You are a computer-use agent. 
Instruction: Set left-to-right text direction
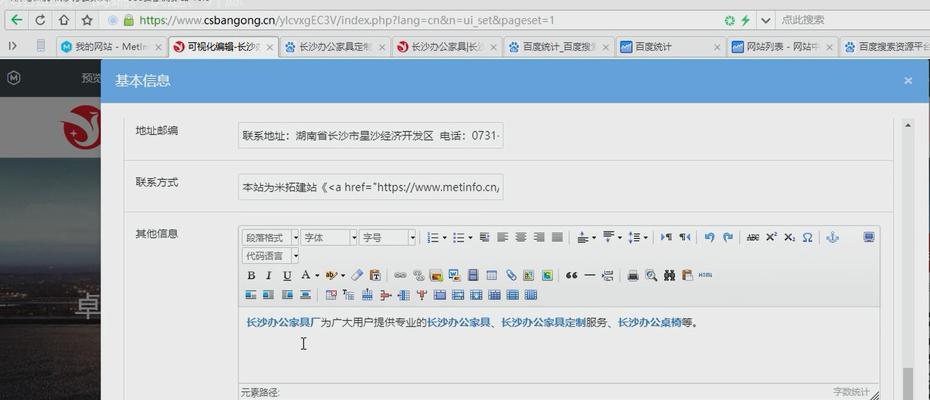click(x=666, y=237)
